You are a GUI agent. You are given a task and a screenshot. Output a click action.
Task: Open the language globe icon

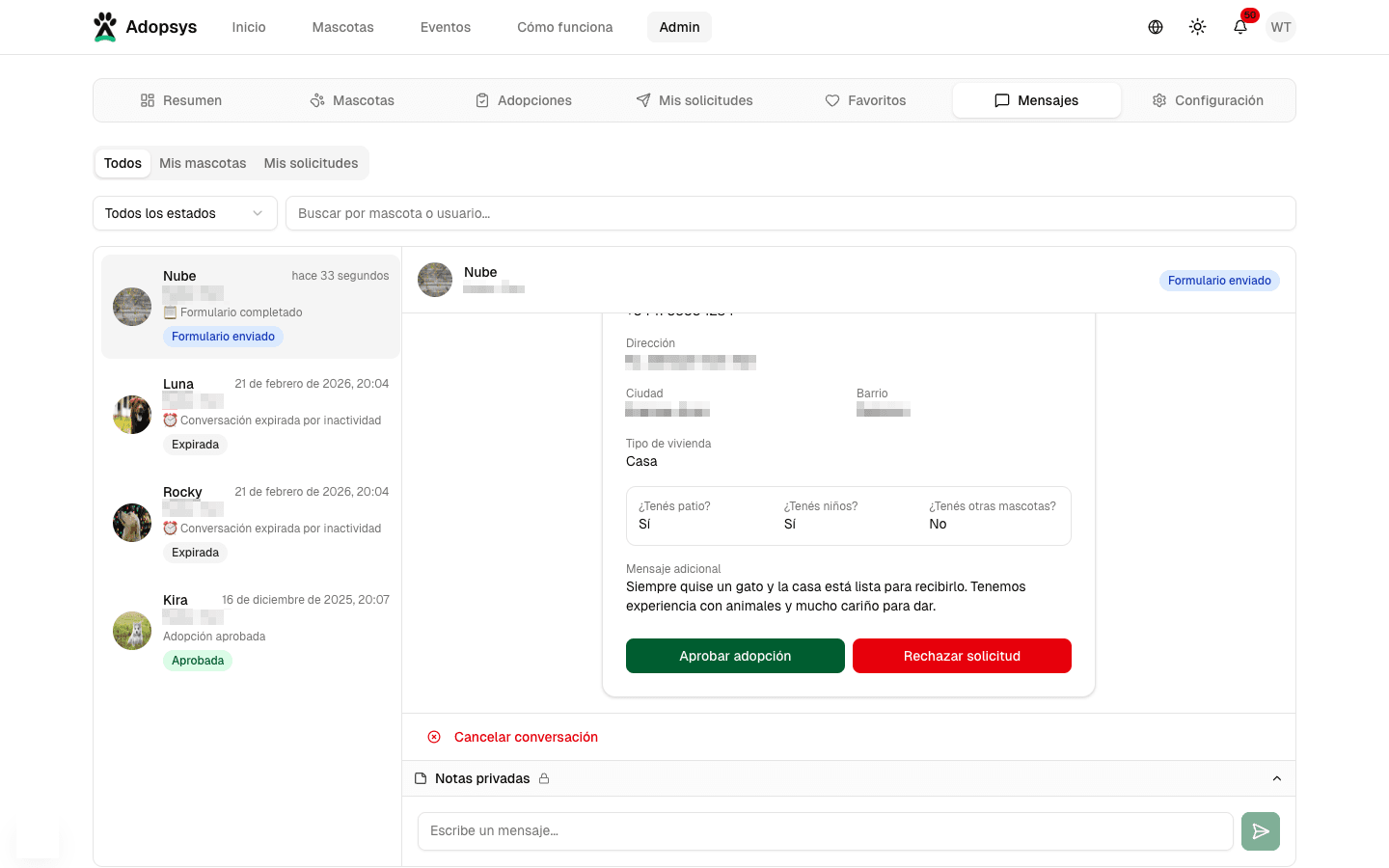tap(1155, 27)
